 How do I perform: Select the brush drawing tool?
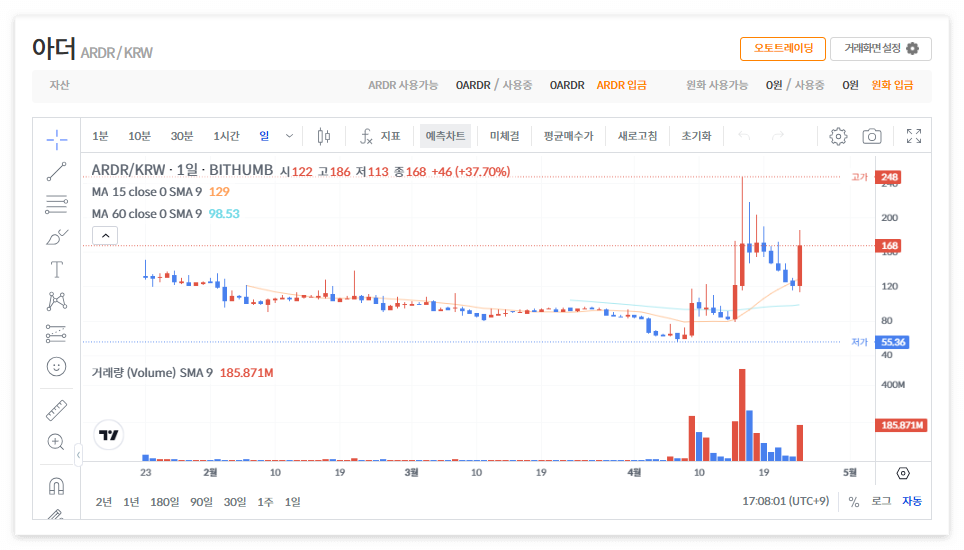pos(57,237)
